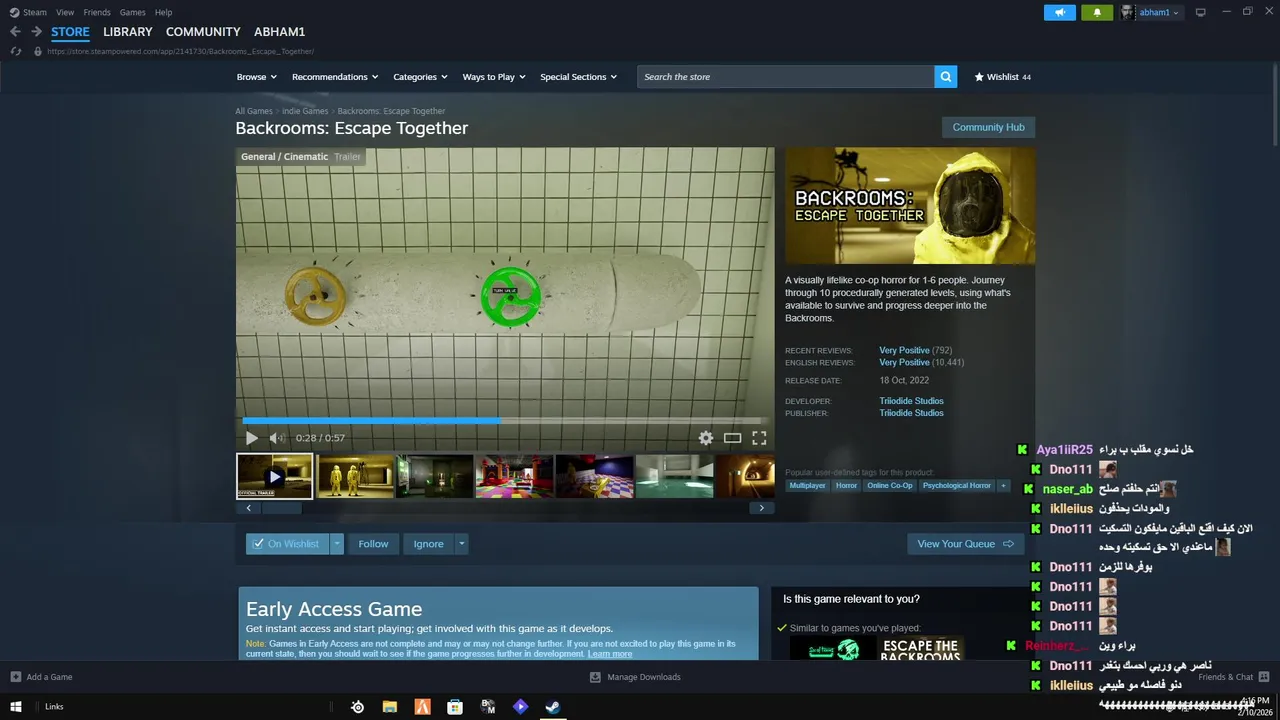Open video settings gear icon
Image resolution: width=1280 pixels, height=720 pixels.
tap(706, 438)
